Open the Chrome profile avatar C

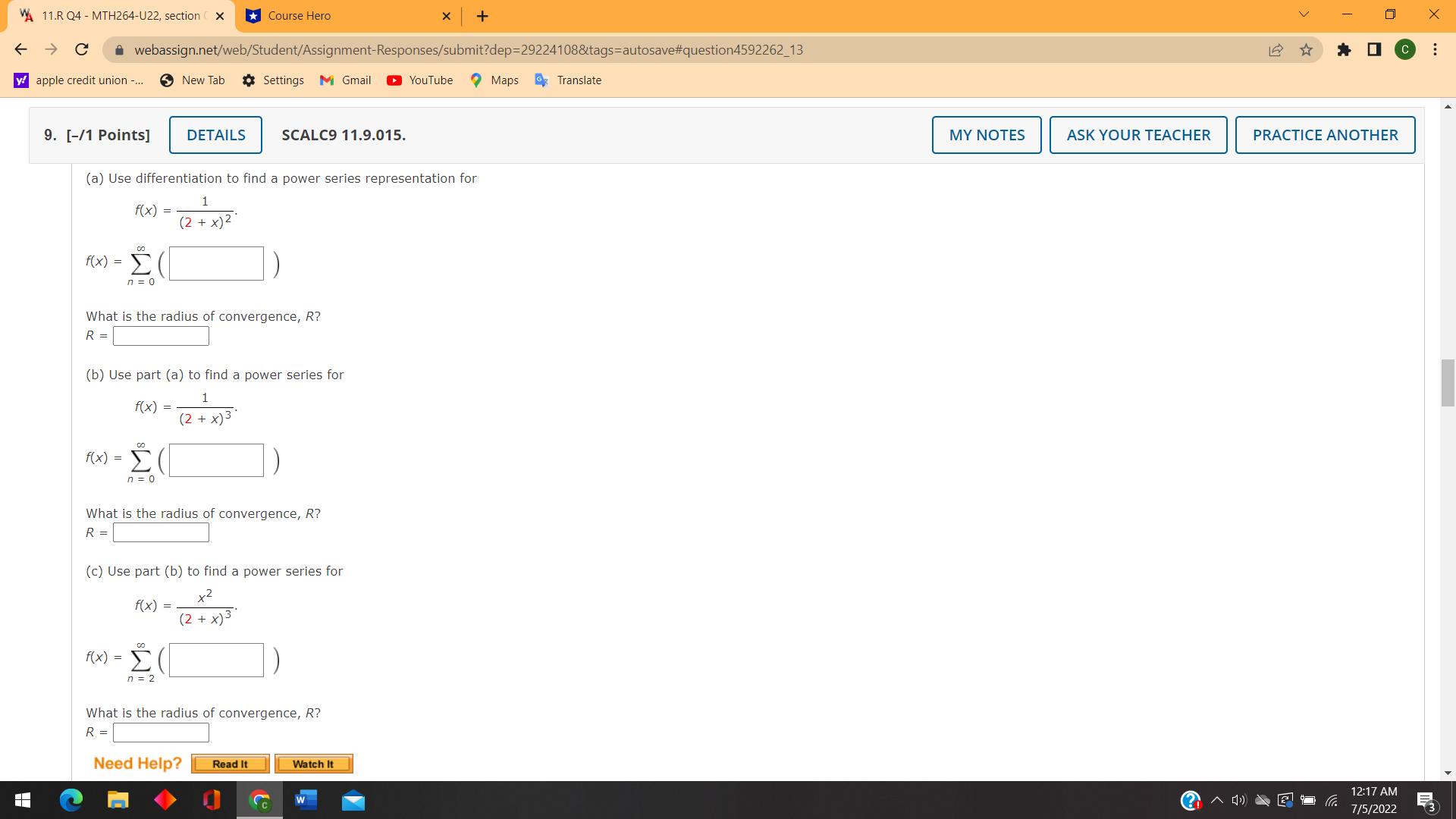click(1405, 49)
